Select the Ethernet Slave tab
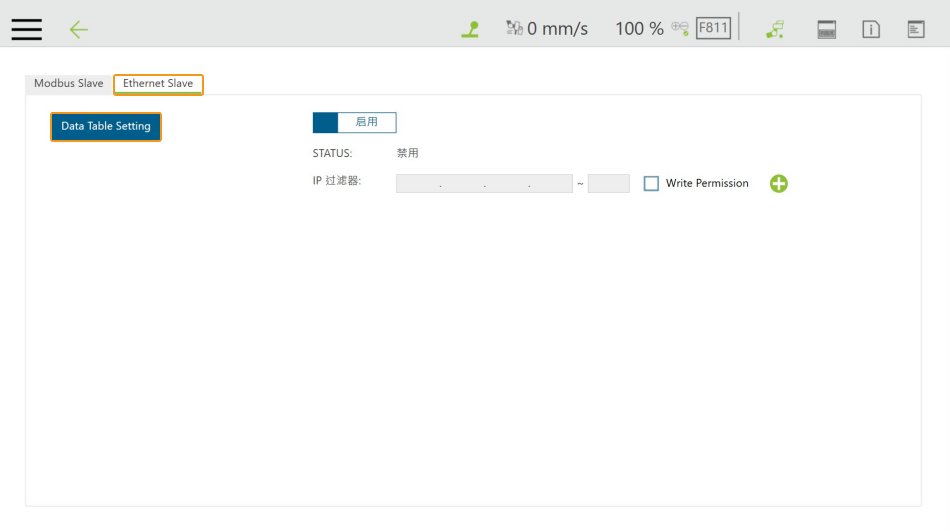 pyautogui.click(x=158, y=84)
